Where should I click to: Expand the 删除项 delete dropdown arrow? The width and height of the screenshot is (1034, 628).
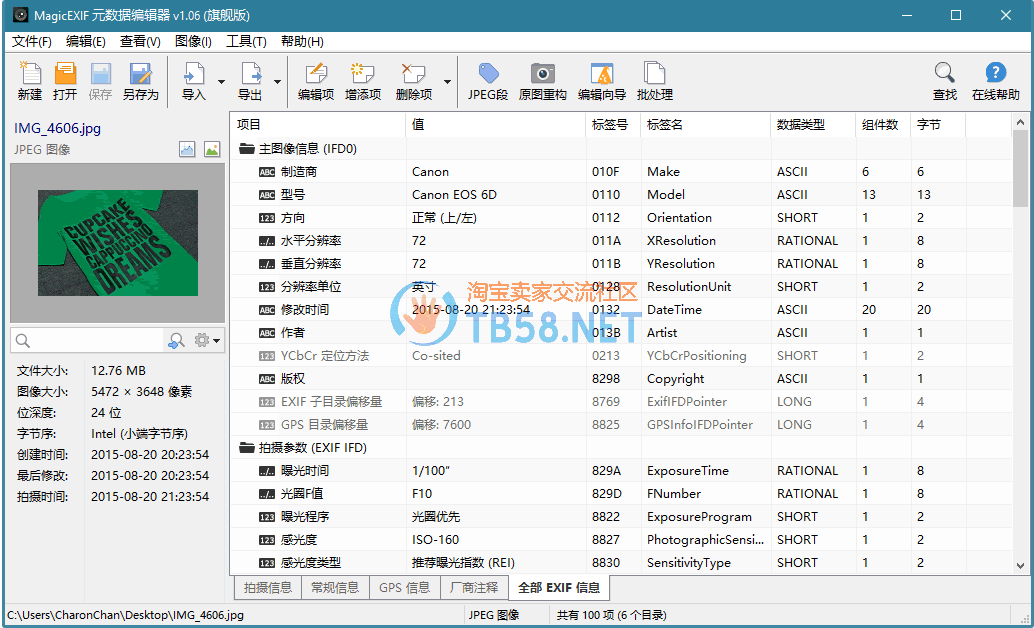[x=447, y=82]
